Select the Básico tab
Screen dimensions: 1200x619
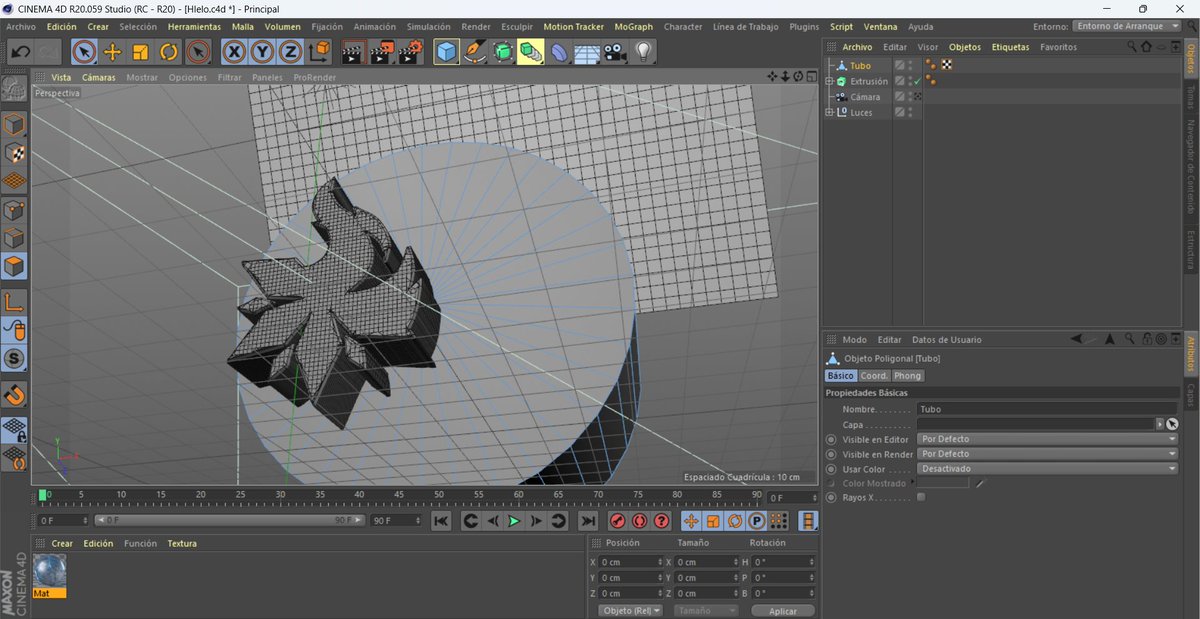point(841,376)
